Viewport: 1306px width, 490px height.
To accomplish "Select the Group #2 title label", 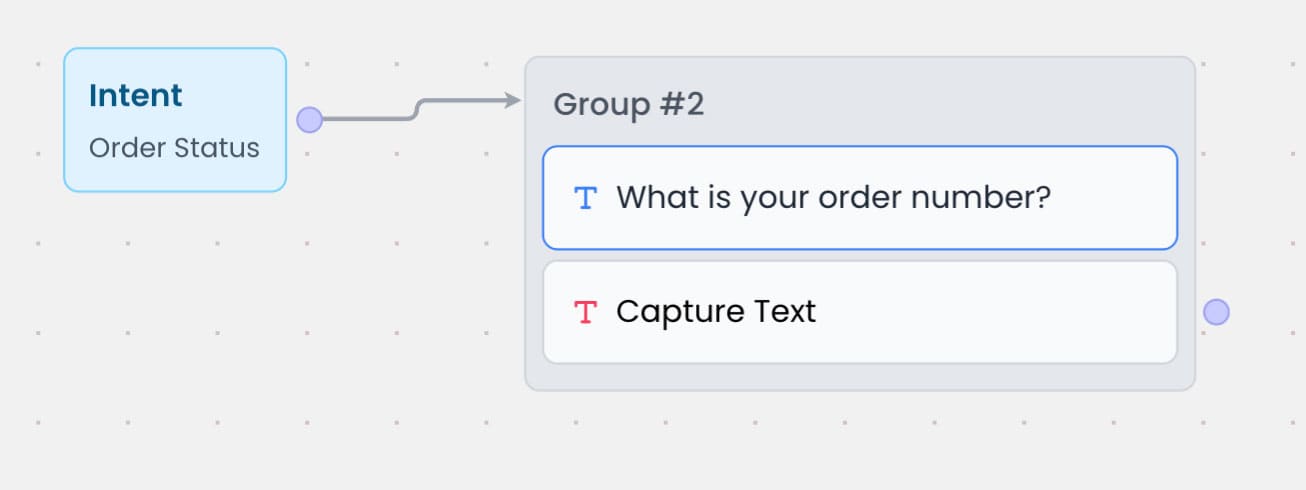I will pos(629,104).
